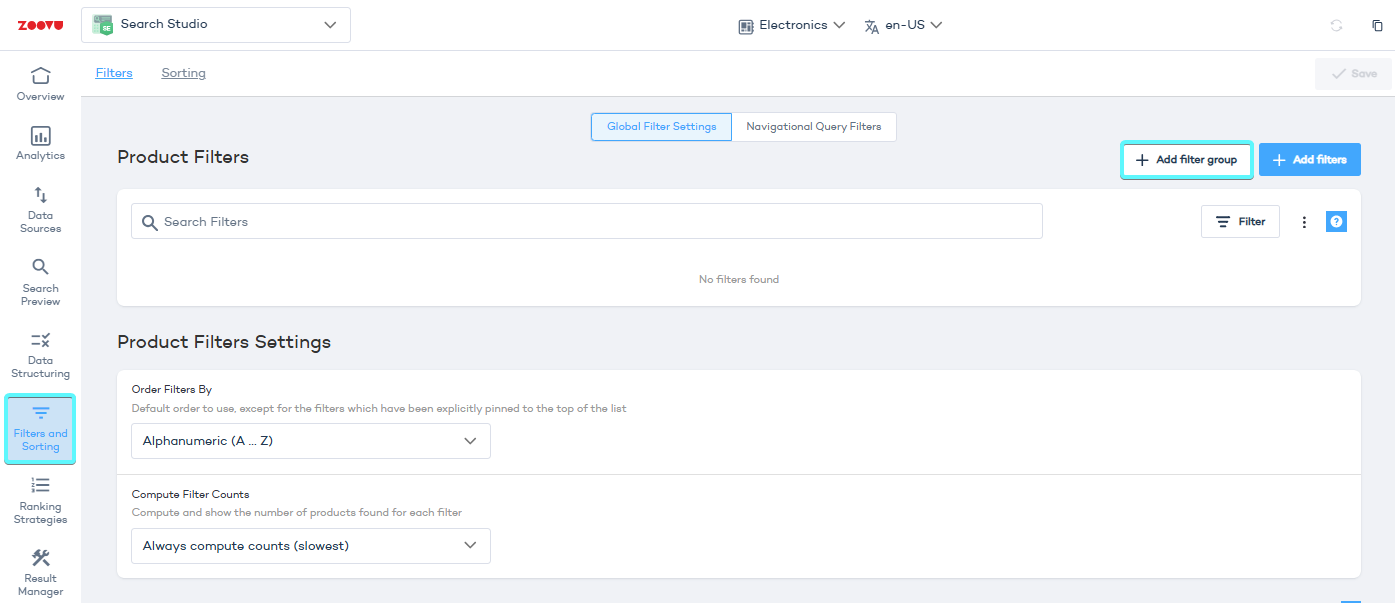Open the Electronics catalog selector
Screen dimensions: 1395x603
click(x=791, y=24)
